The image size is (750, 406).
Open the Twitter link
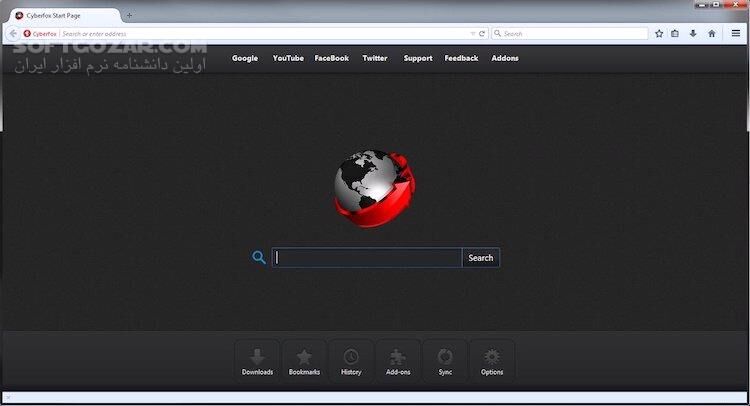375,58
